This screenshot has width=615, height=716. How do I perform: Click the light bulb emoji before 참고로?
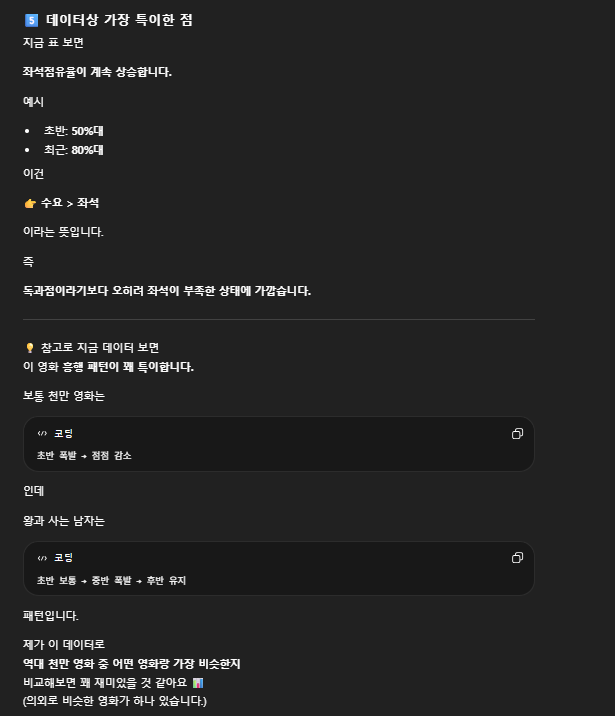click(x=30, y=348)
